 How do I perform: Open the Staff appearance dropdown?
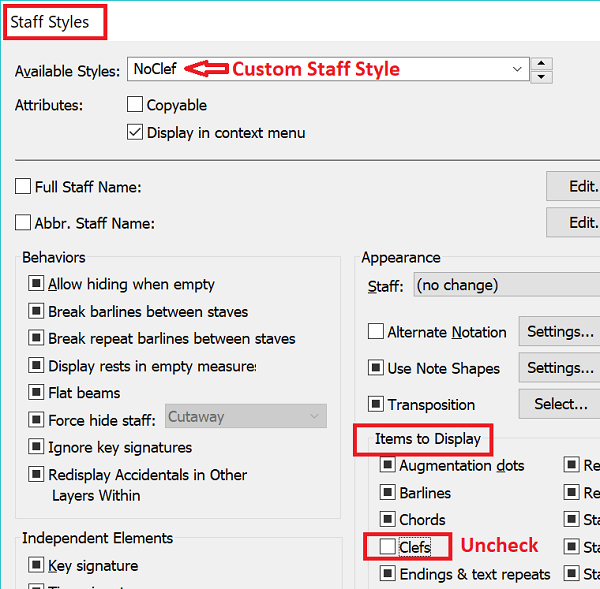[x=505, y=286]
